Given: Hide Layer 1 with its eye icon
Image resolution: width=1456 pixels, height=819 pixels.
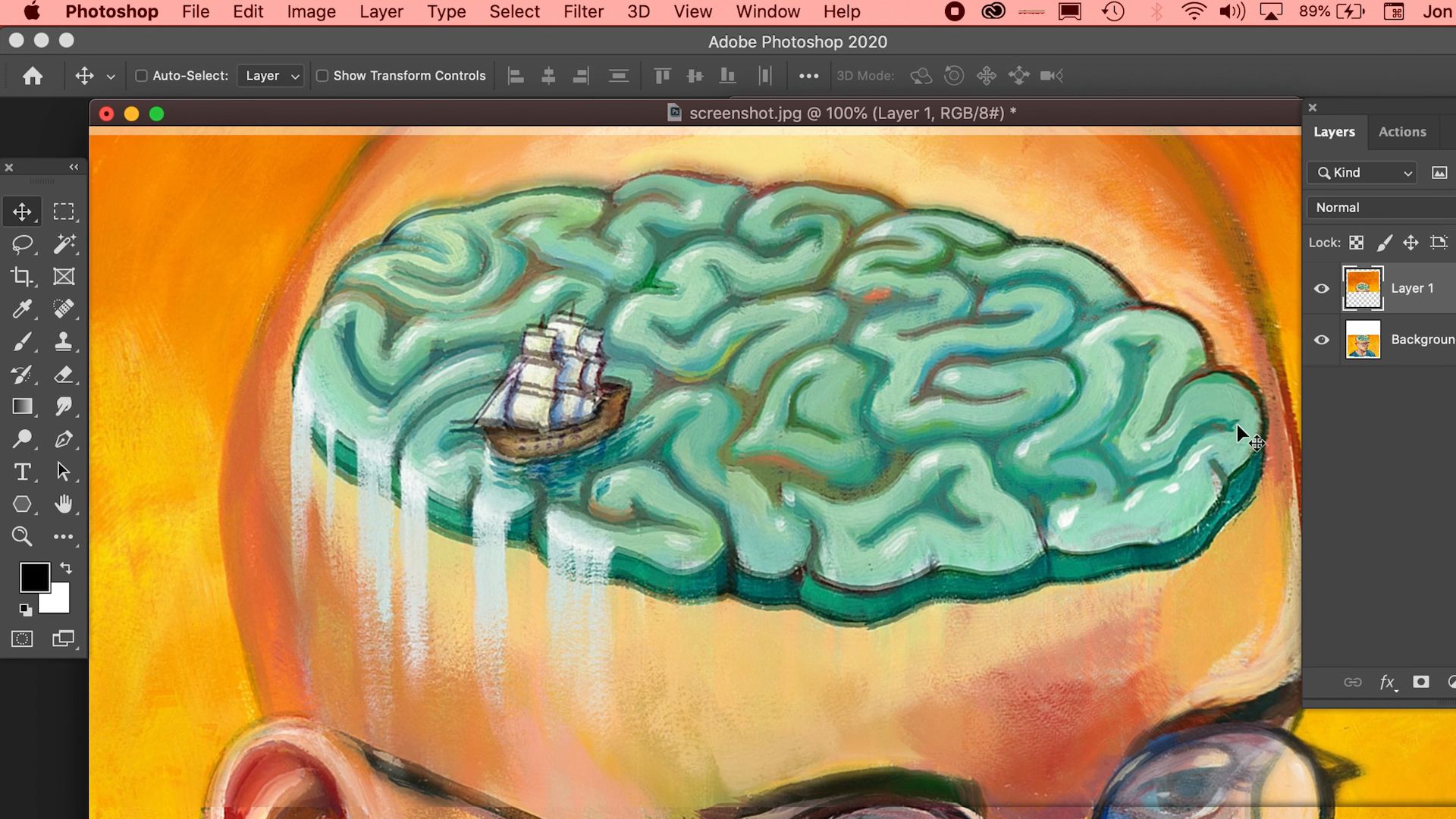Looking at the screenshot, I should click(1322, 288).
